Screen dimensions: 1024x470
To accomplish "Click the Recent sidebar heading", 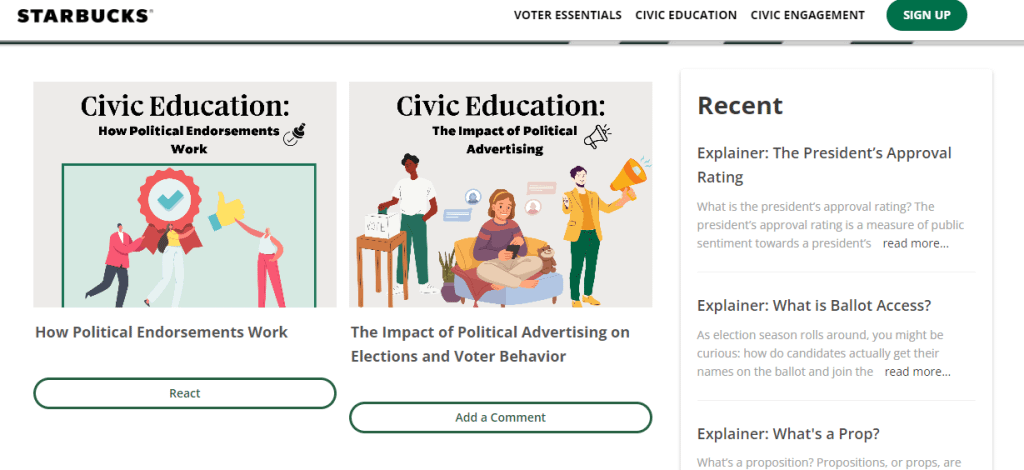I will (x=740, y=105).
